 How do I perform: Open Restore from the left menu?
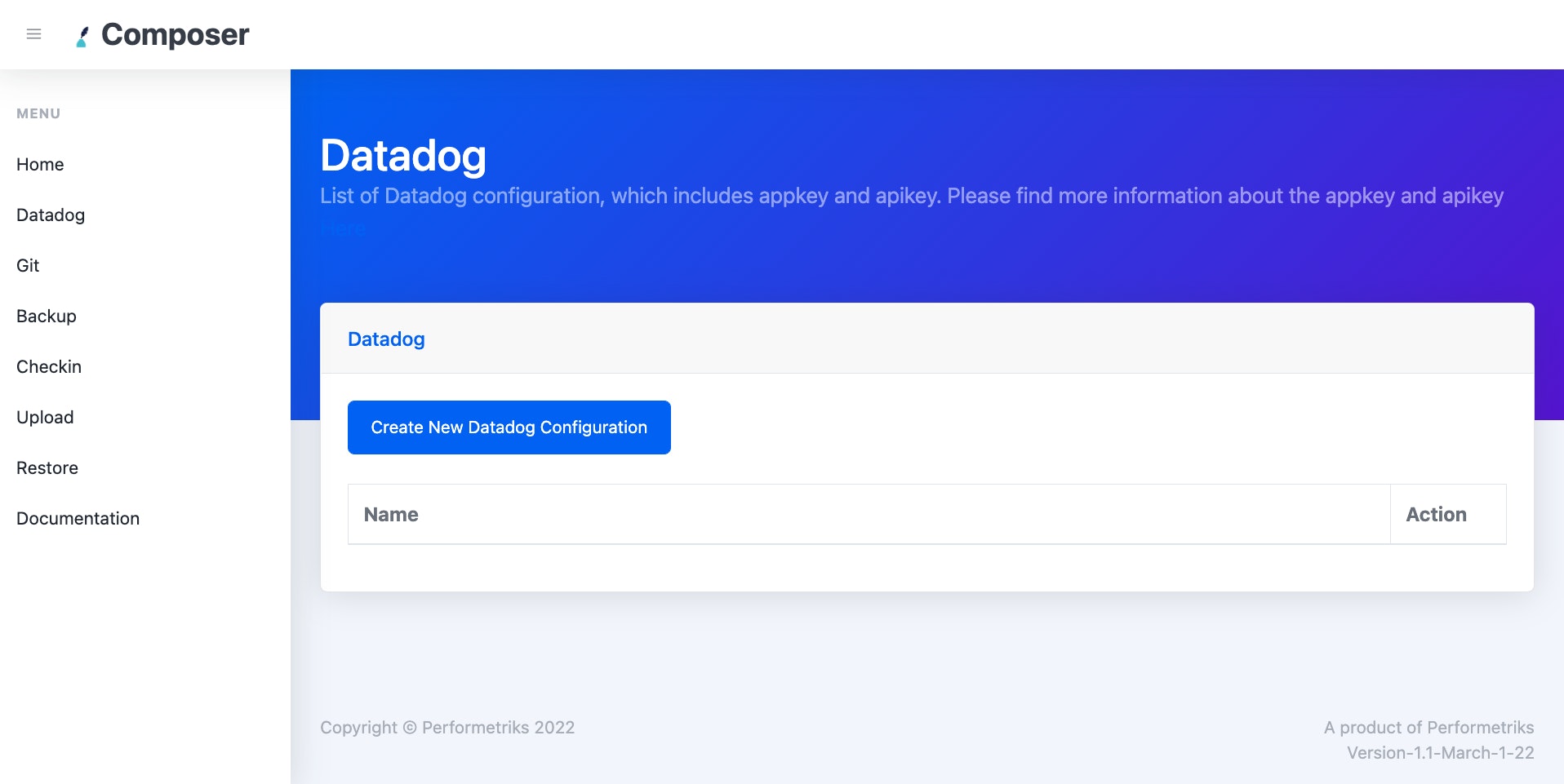(47, 468)
